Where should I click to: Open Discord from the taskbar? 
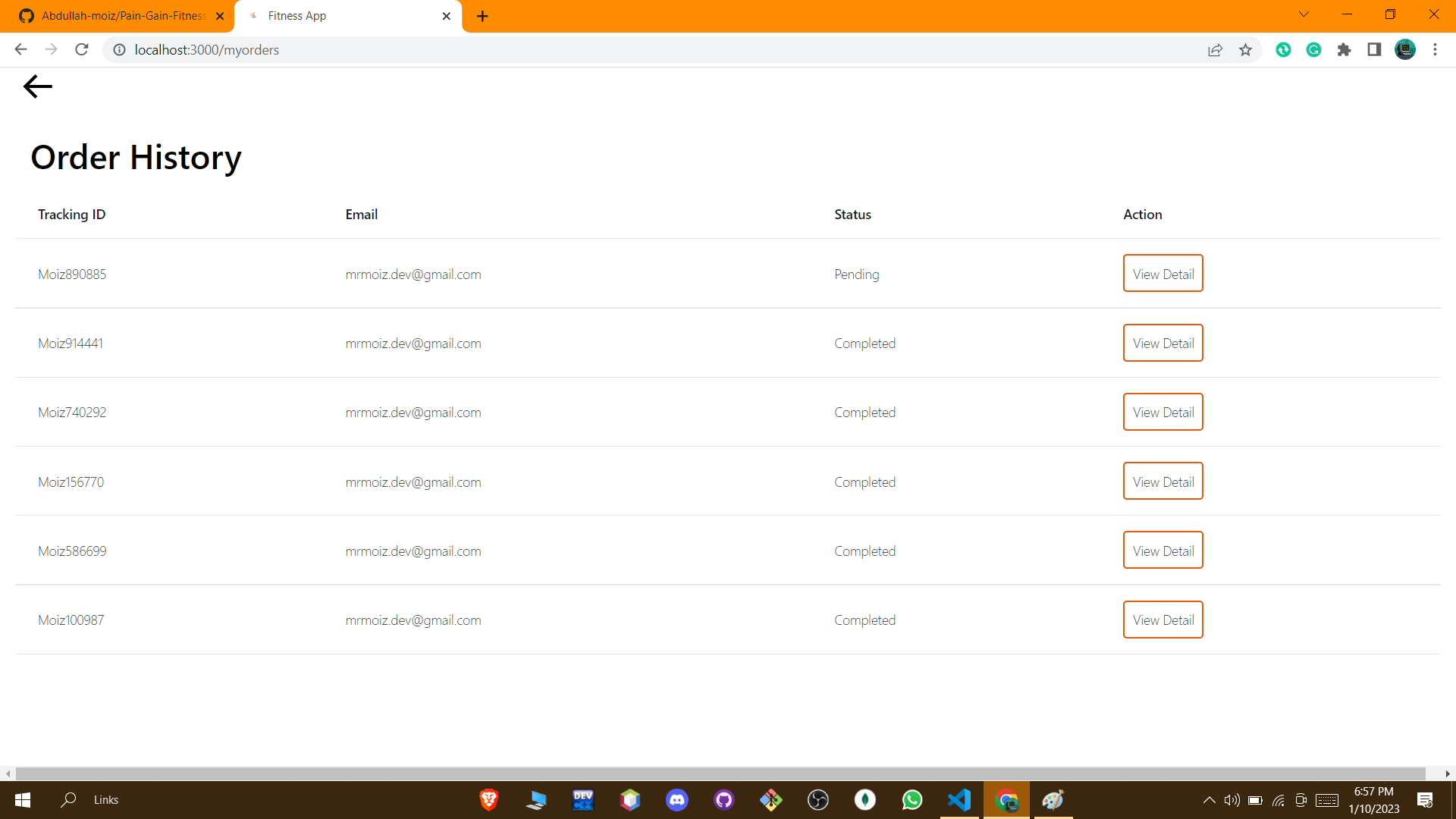(x=677, y=800)
